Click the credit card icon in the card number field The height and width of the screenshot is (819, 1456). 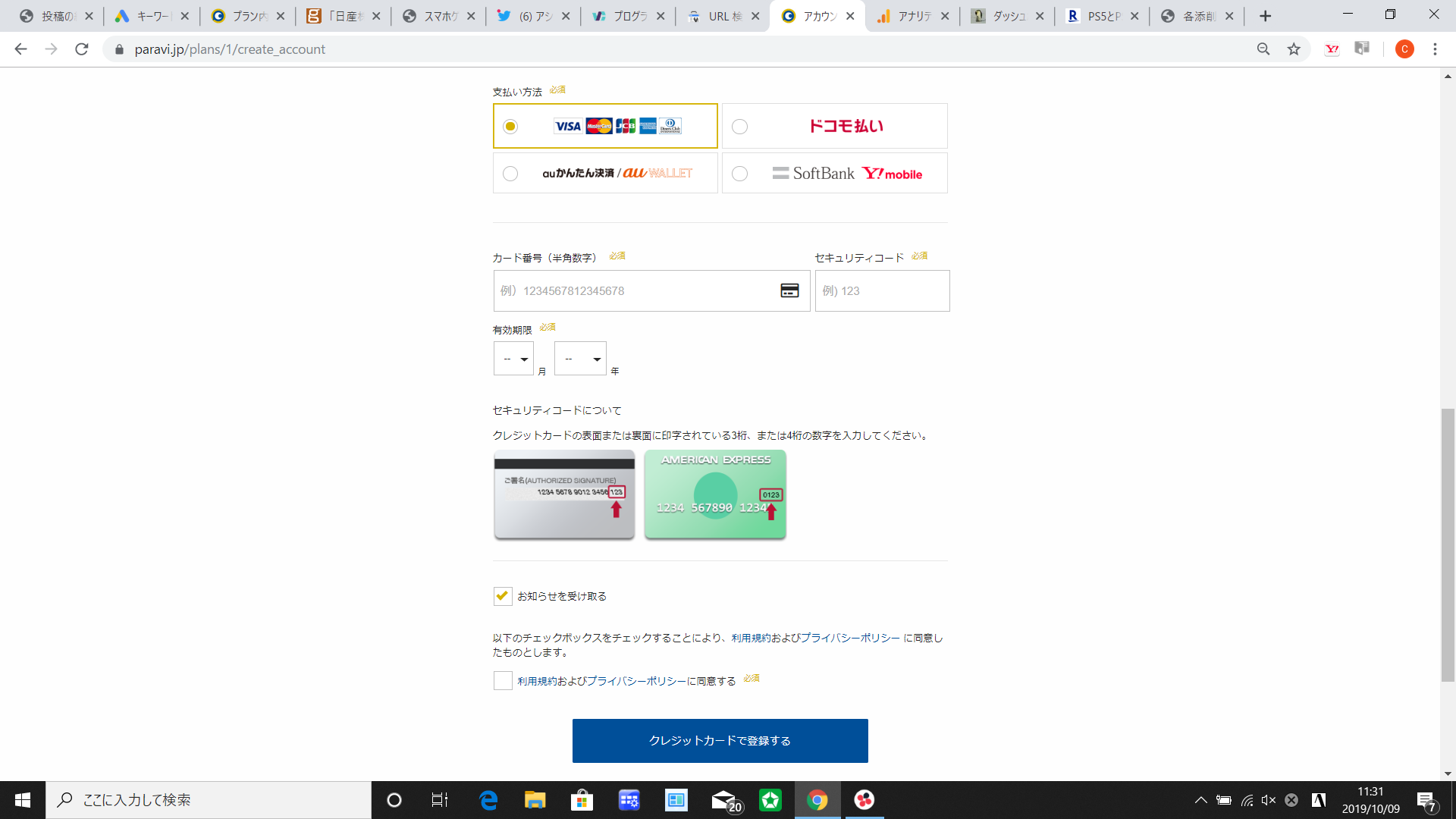[789, 290]
